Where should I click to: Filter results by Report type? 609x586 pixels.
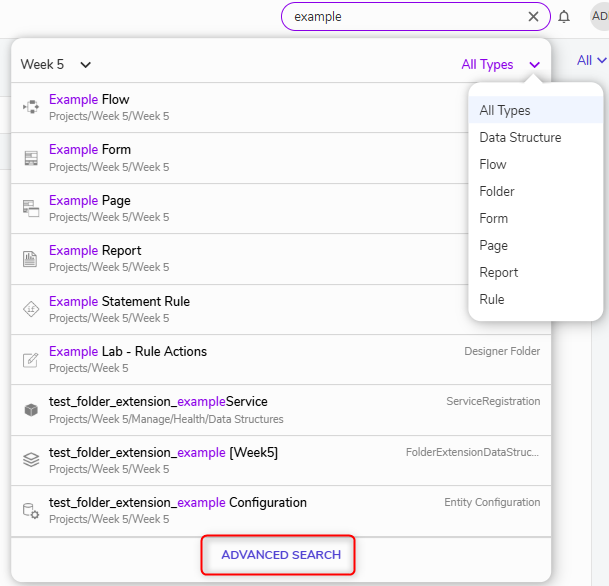click(536, 272)
